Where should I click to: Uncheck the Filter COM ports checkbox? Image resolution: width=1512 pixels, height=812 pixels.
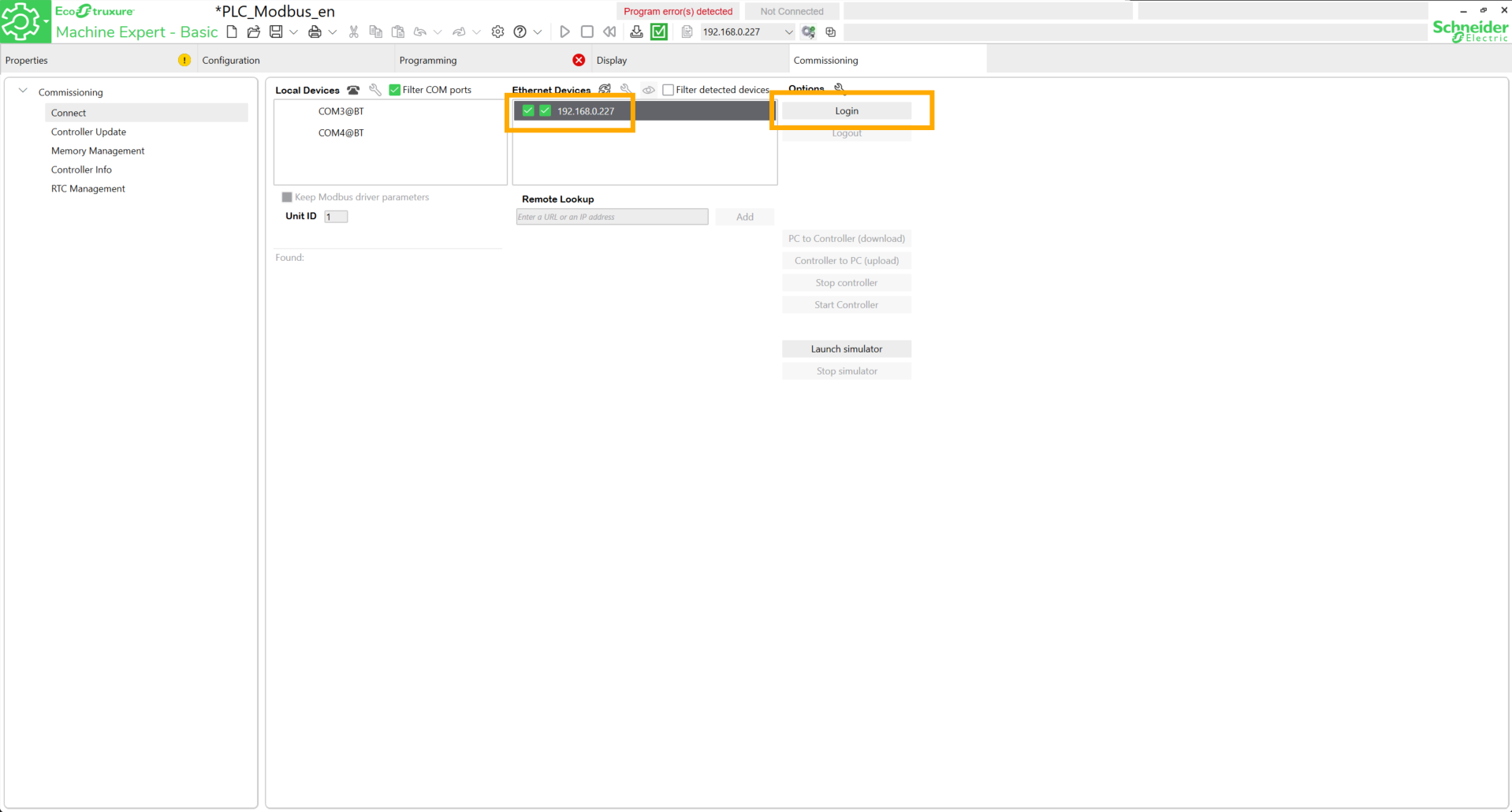[x=395, y=90]
